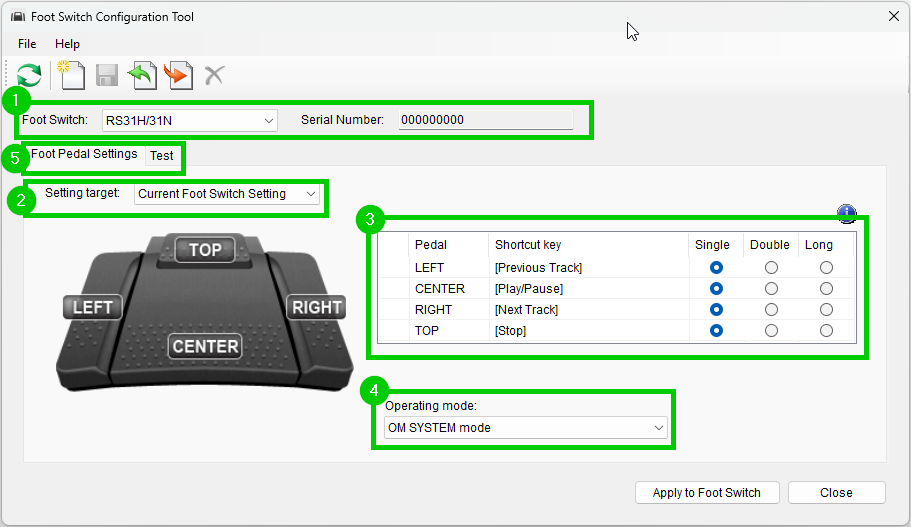911x527 pixels.
Task: Select Double for the RIGHT pedal
Action: [771, 310]
